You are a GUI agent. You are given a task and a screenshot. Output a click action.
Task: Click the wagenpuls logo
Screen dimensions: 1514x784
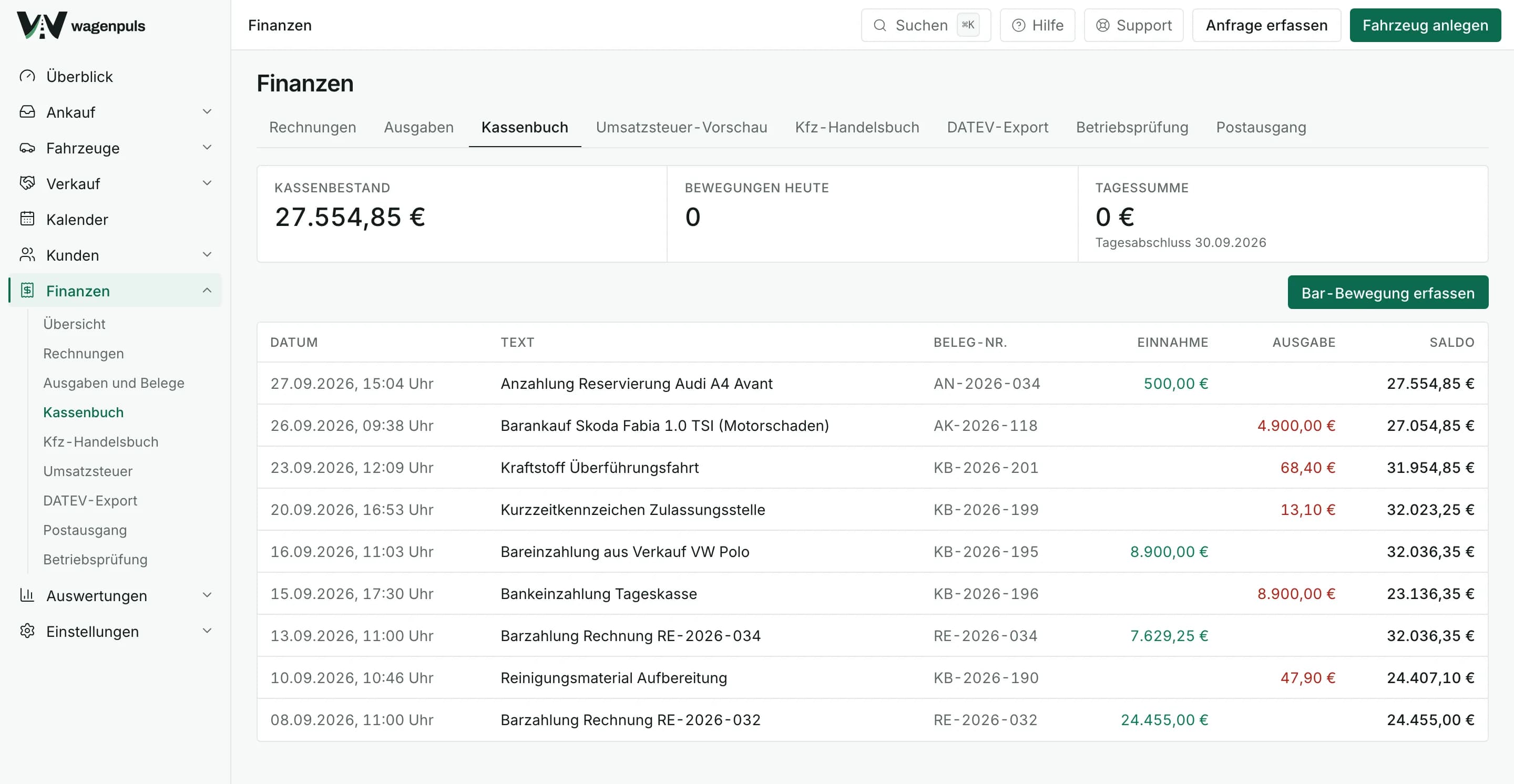[x=80, y=25]
